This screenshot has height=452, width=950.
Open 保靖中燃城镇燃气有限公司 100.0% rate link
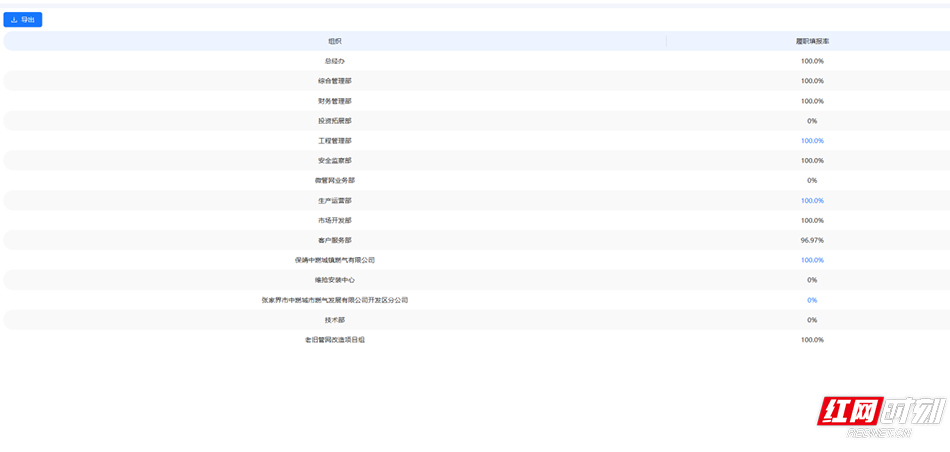(x=812, y=260)
